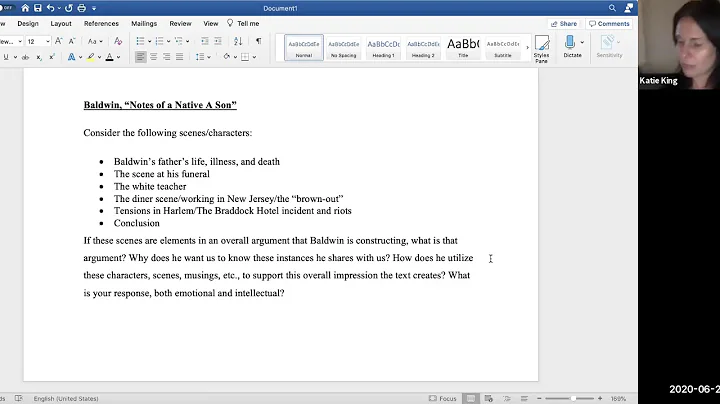Switch to Outline view in status bar
This screenshot has height=404, width=720.
point(506,398)
